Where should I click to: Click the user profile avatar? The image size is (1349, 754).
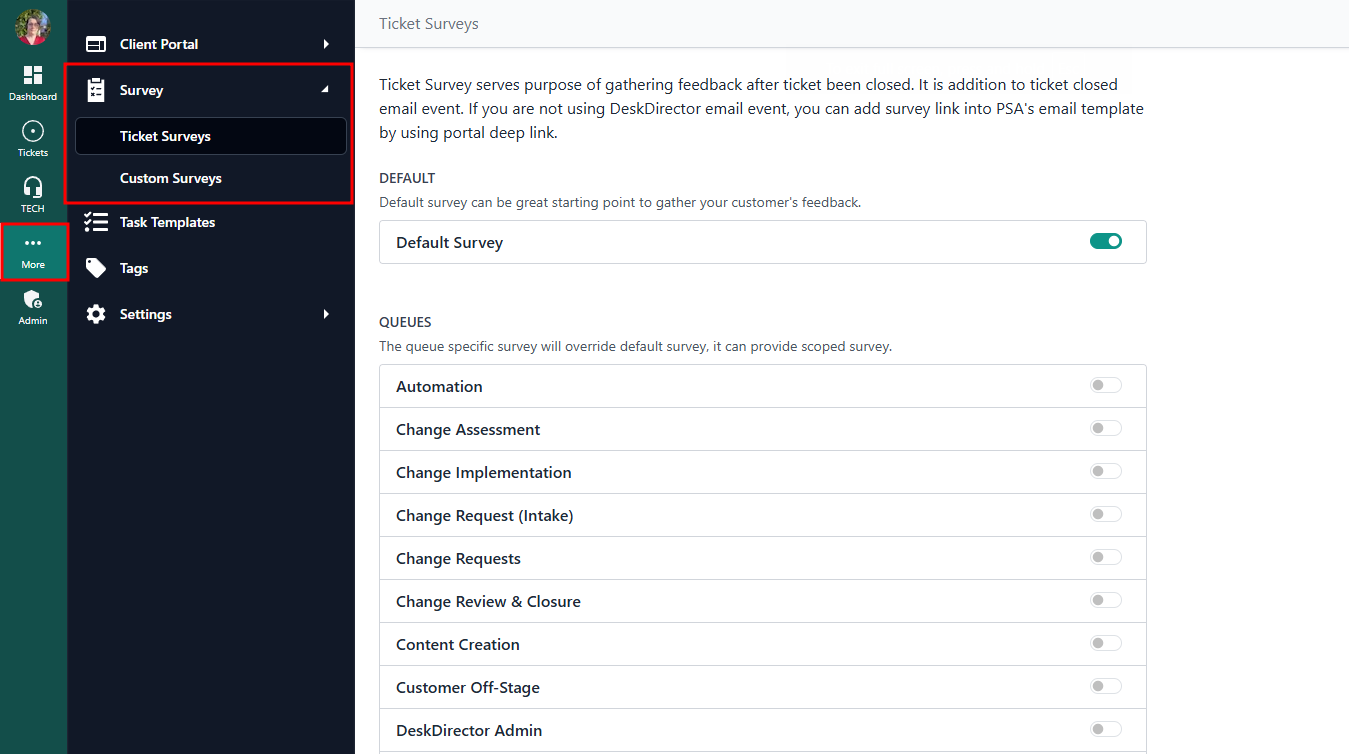(33, 27)
